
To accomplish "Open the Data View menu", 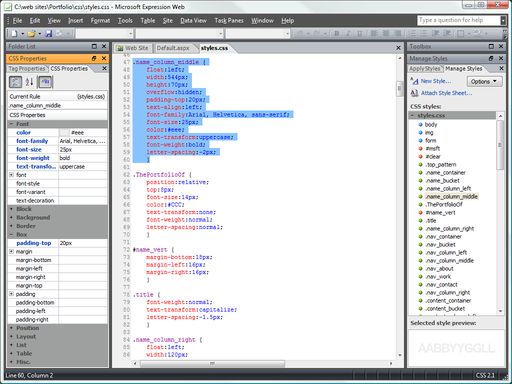I will (x=193, y=21).
